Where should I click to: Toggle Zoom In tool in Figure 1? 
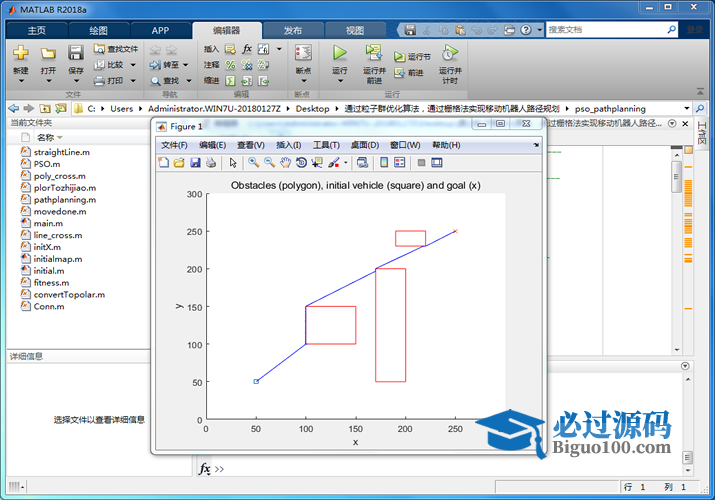point(254,162)
